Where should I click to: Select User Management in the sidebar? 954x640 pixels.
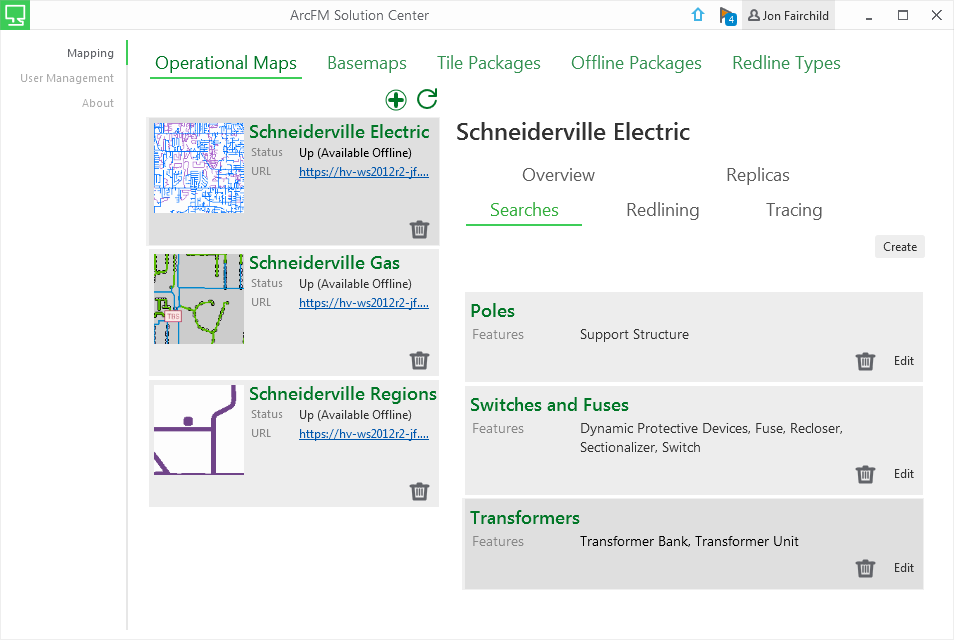pos(66,77)
